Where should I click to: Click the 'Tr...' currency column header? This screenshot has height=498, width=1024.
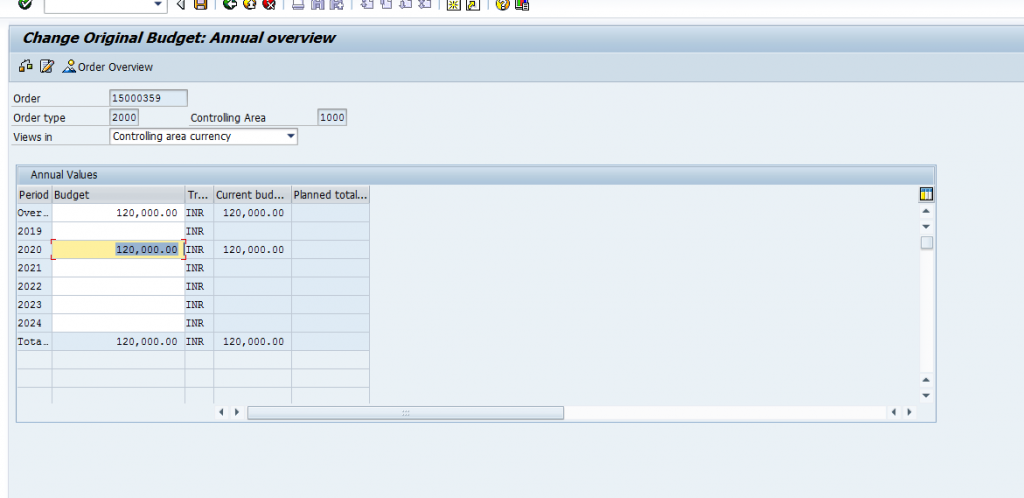[199, 195]
